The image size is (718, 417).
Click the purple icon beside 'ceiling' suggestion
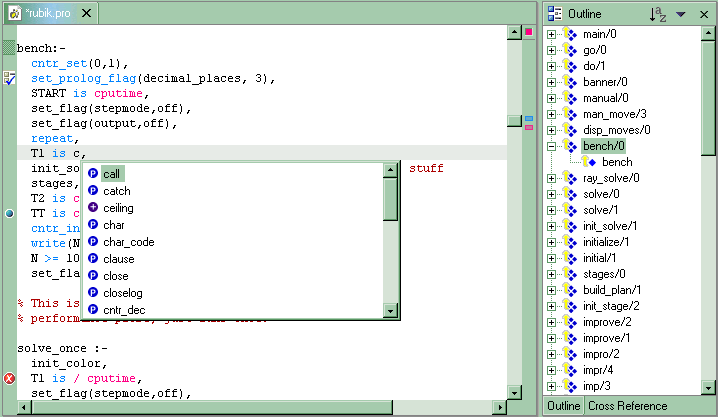93,208
